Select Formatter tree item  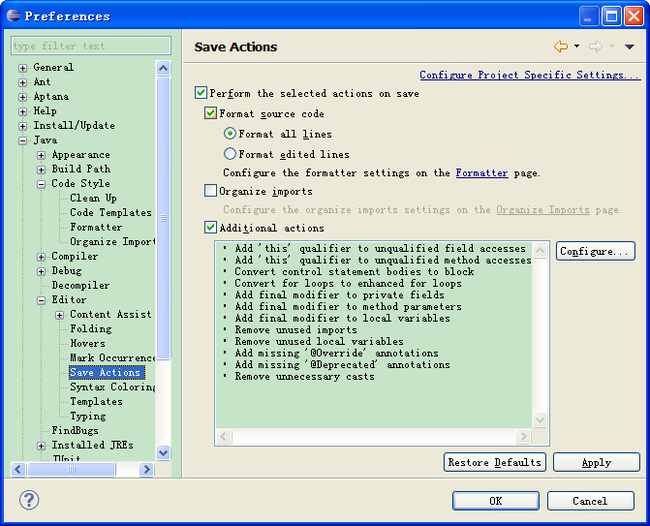[x=96, y=227]
